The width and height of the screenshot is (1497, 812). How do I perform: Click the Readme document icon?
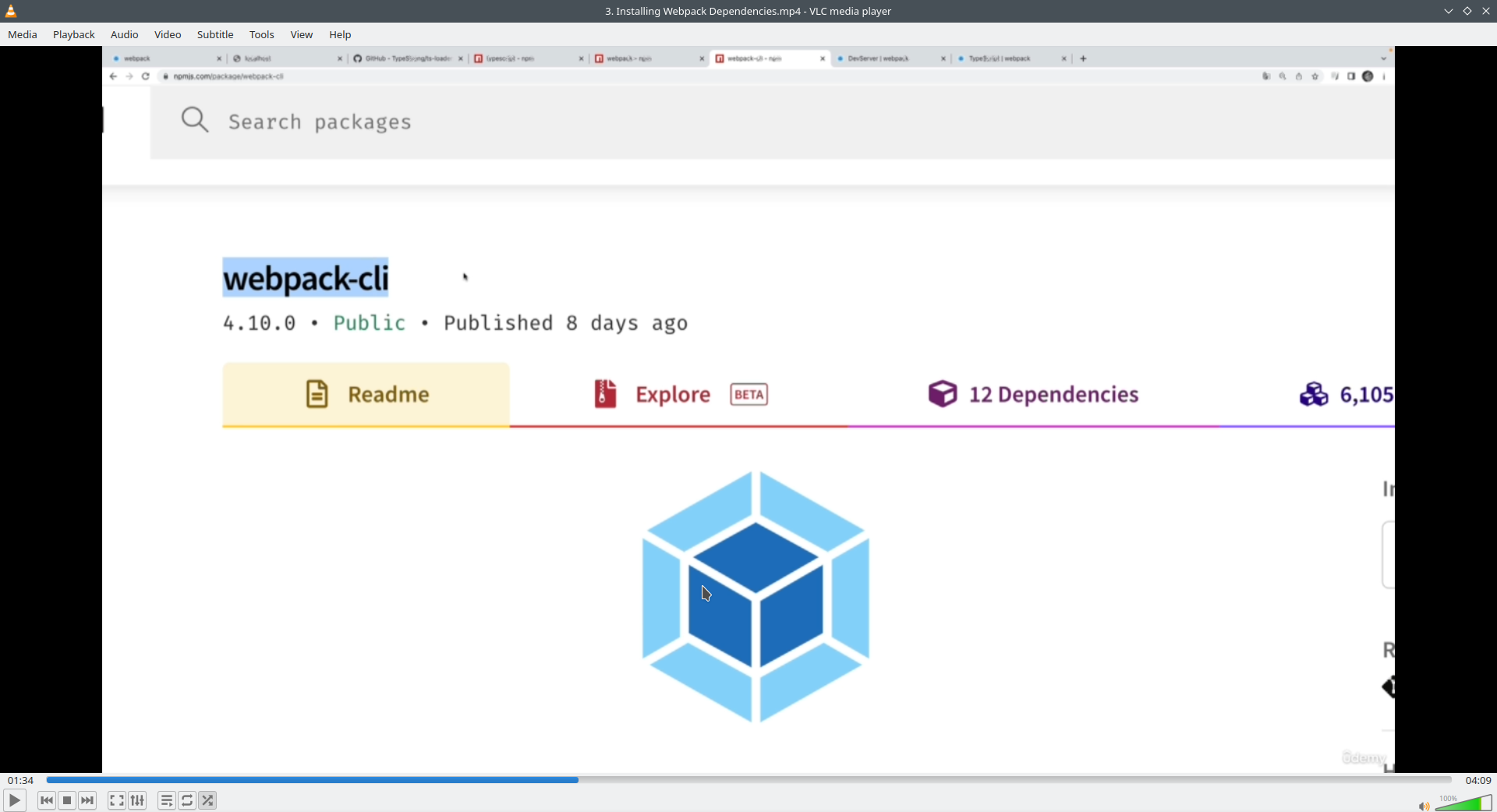[317, 394]
